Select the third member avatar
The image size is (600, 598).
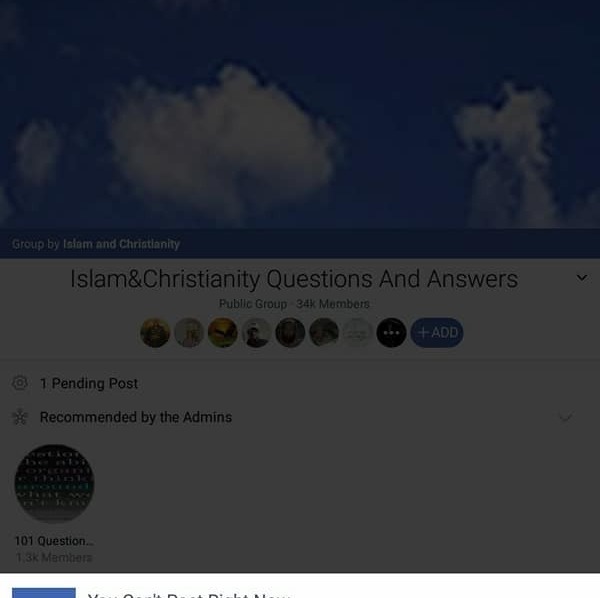click(x=222, y=332)
